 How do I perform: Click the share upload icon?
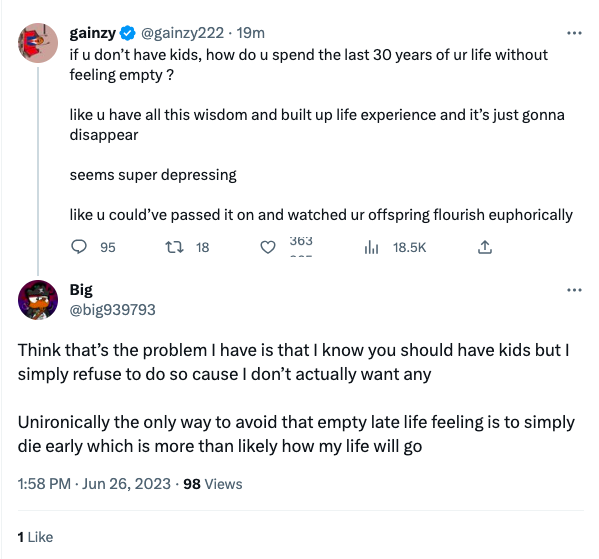pos(485,247)
